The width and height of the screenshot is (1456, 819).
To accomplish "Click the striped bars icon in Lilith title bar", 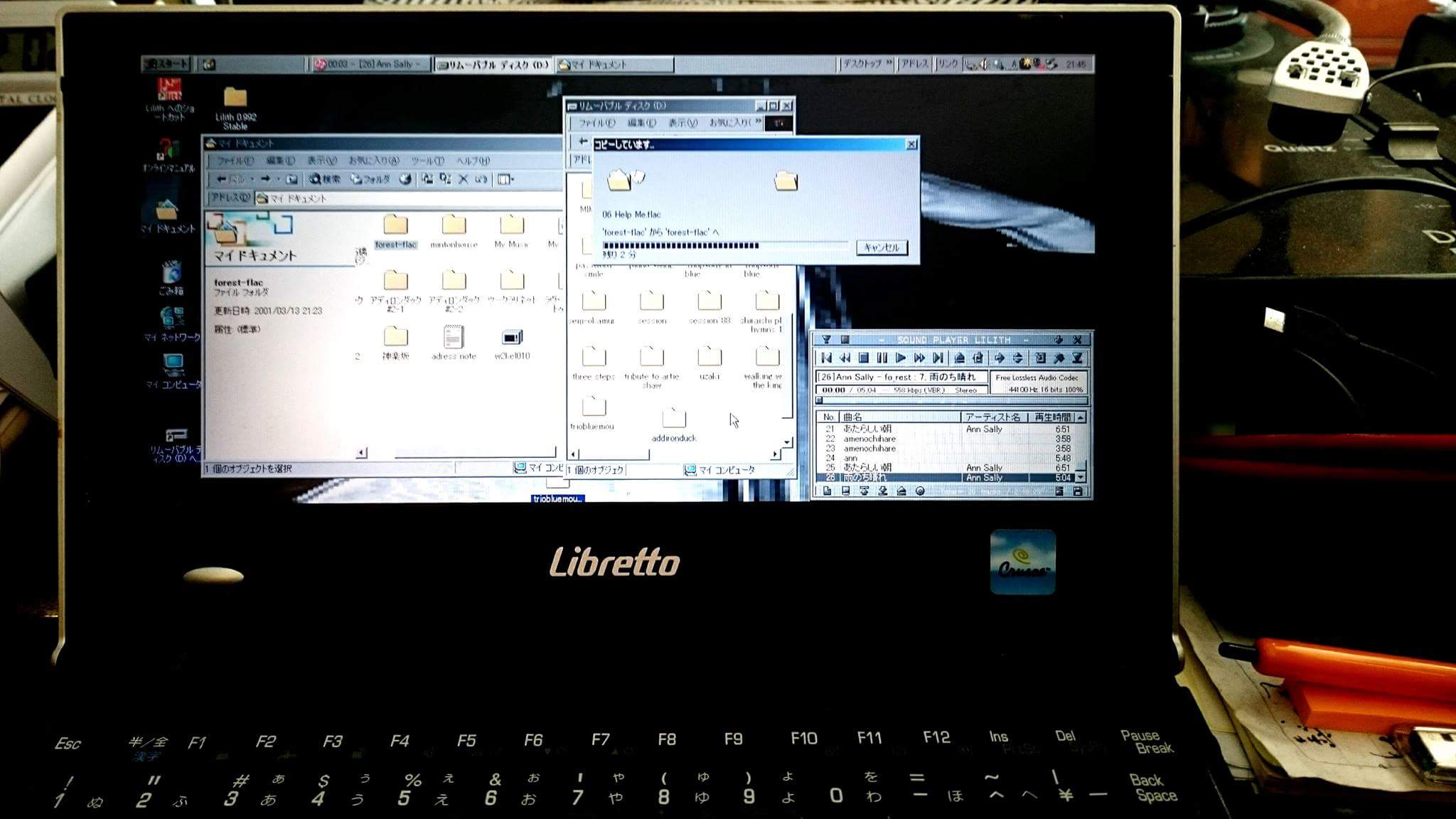I will pyautogui.click(x=845, y=340).
